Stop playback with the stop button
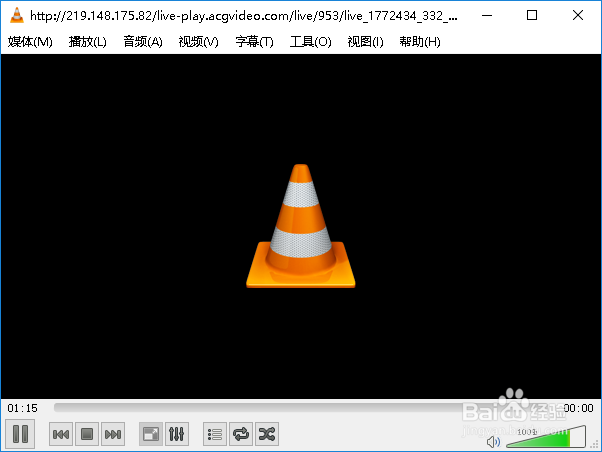602x452 pixels. pos(87,434)
